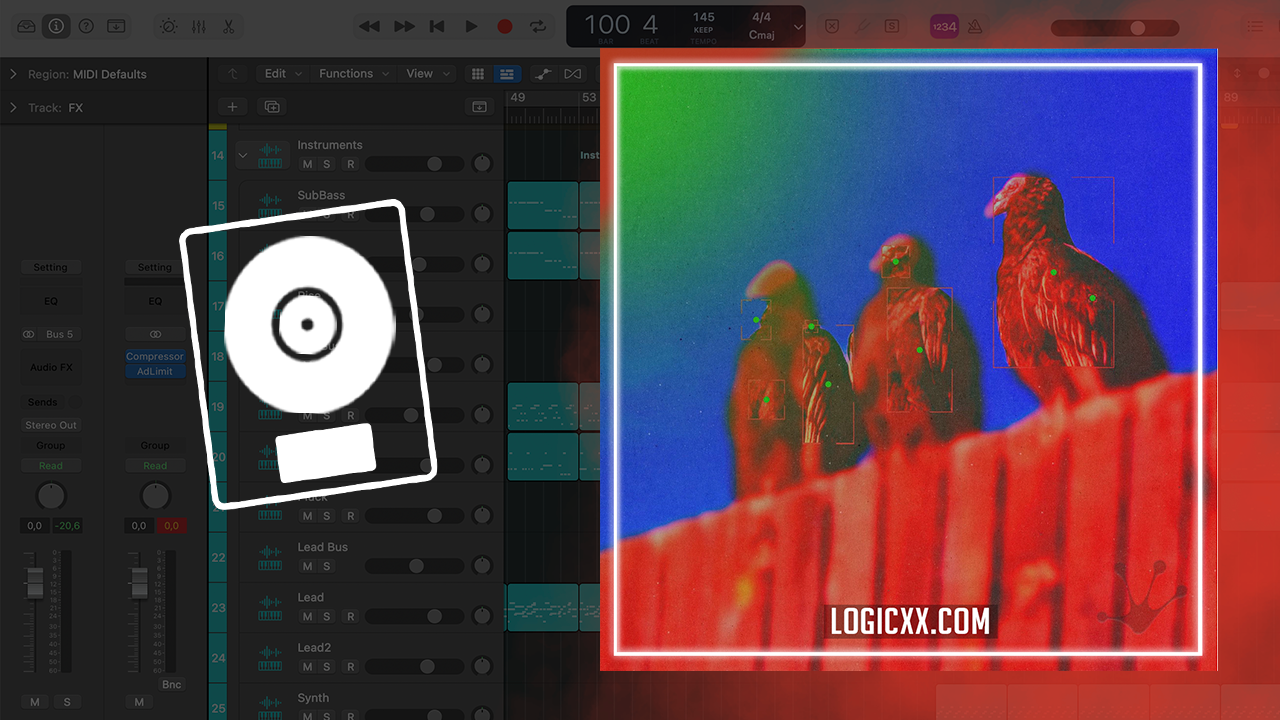
Task: Adjust the master volume slider
Action: (x=1137, y=28)
